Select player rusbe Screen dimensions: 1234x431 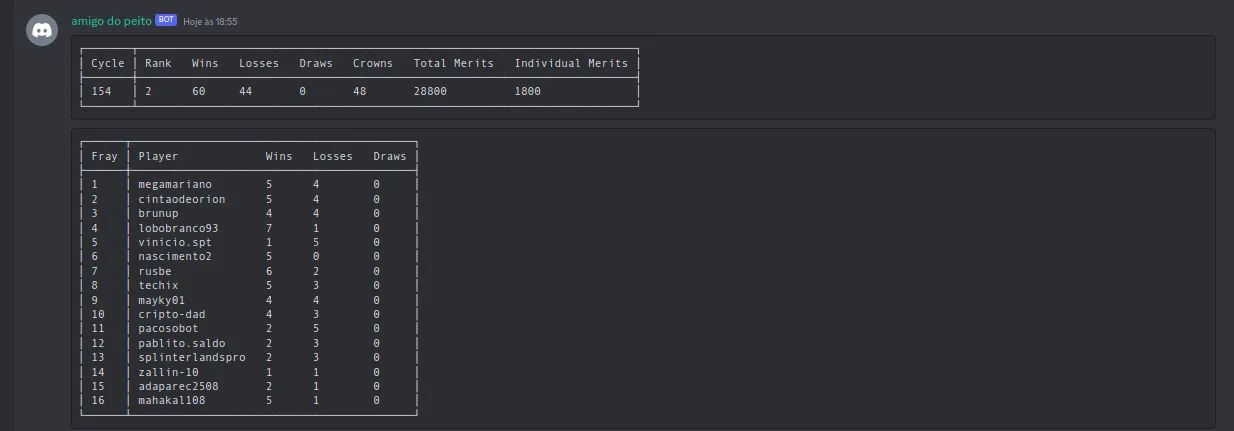pyautogui.click(x=155, y=271)
